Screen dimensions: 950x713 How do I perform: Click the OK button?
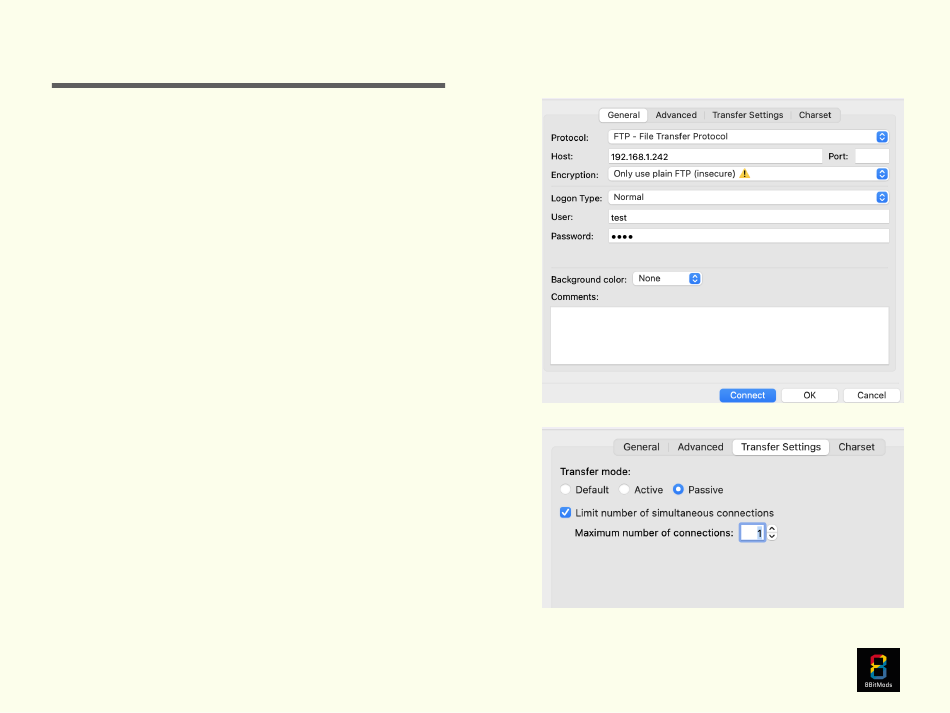pyautogui.click(x=809, y=395)
